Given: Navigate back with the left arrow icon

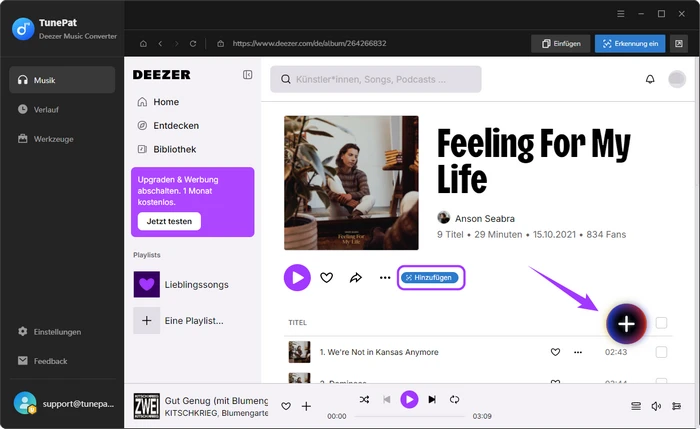Looking at the screenshot, I should click(x=160, y=44).
